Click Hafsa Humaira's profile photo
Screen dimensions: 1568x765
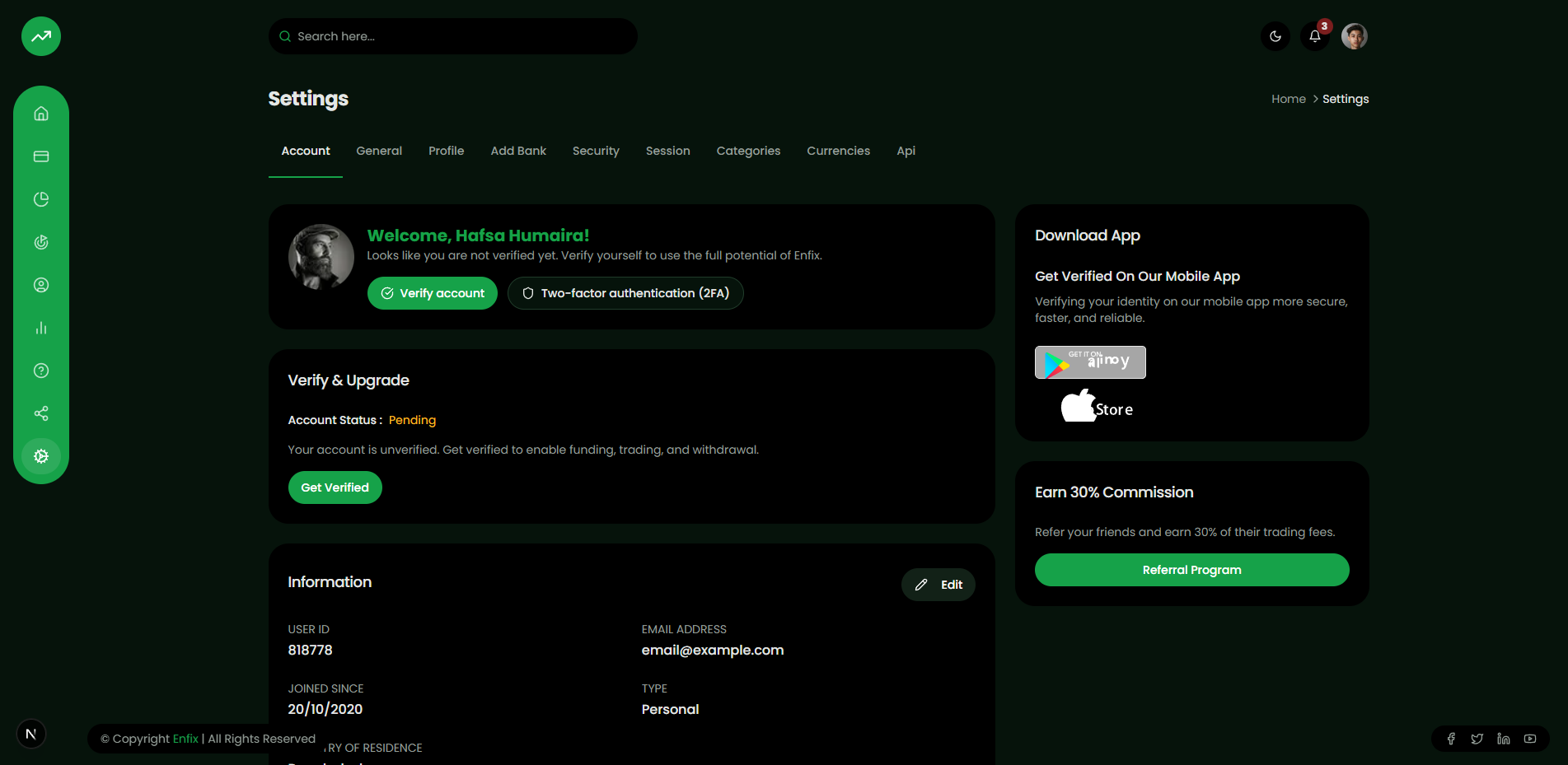321,257
